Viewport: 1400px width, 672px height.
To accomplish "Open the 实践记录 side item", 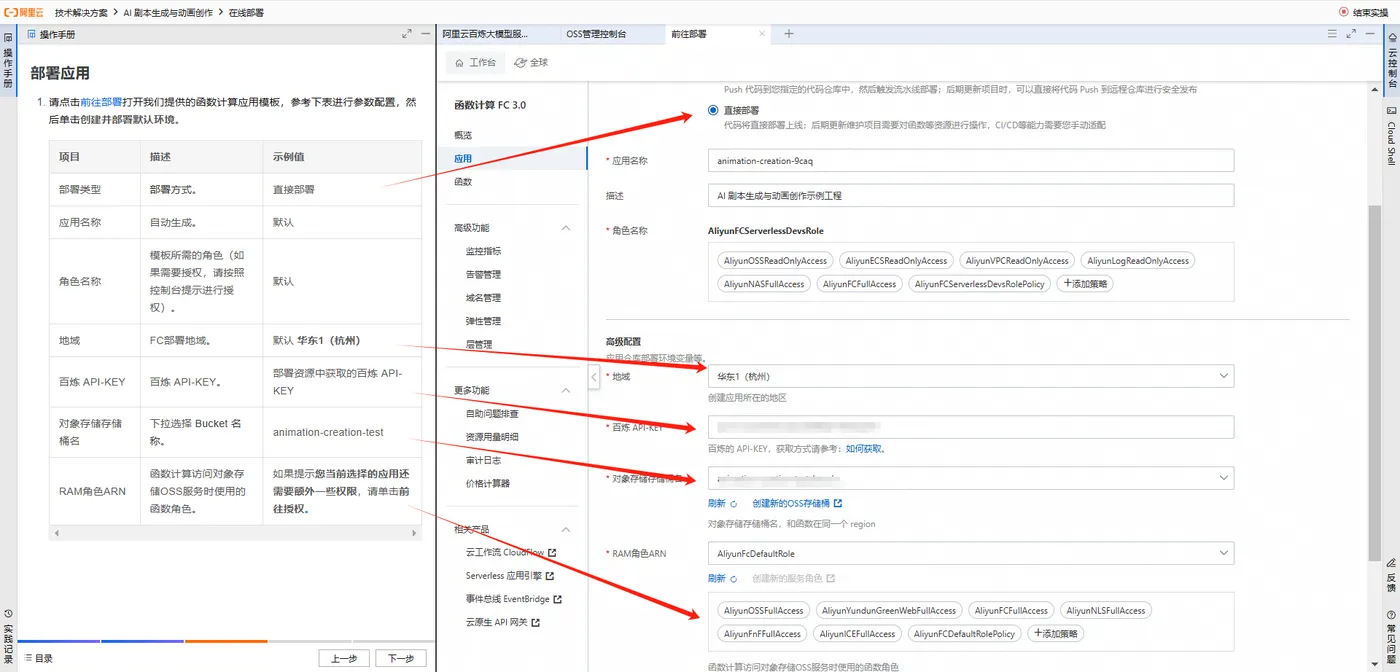I will [x=8, y=637].
